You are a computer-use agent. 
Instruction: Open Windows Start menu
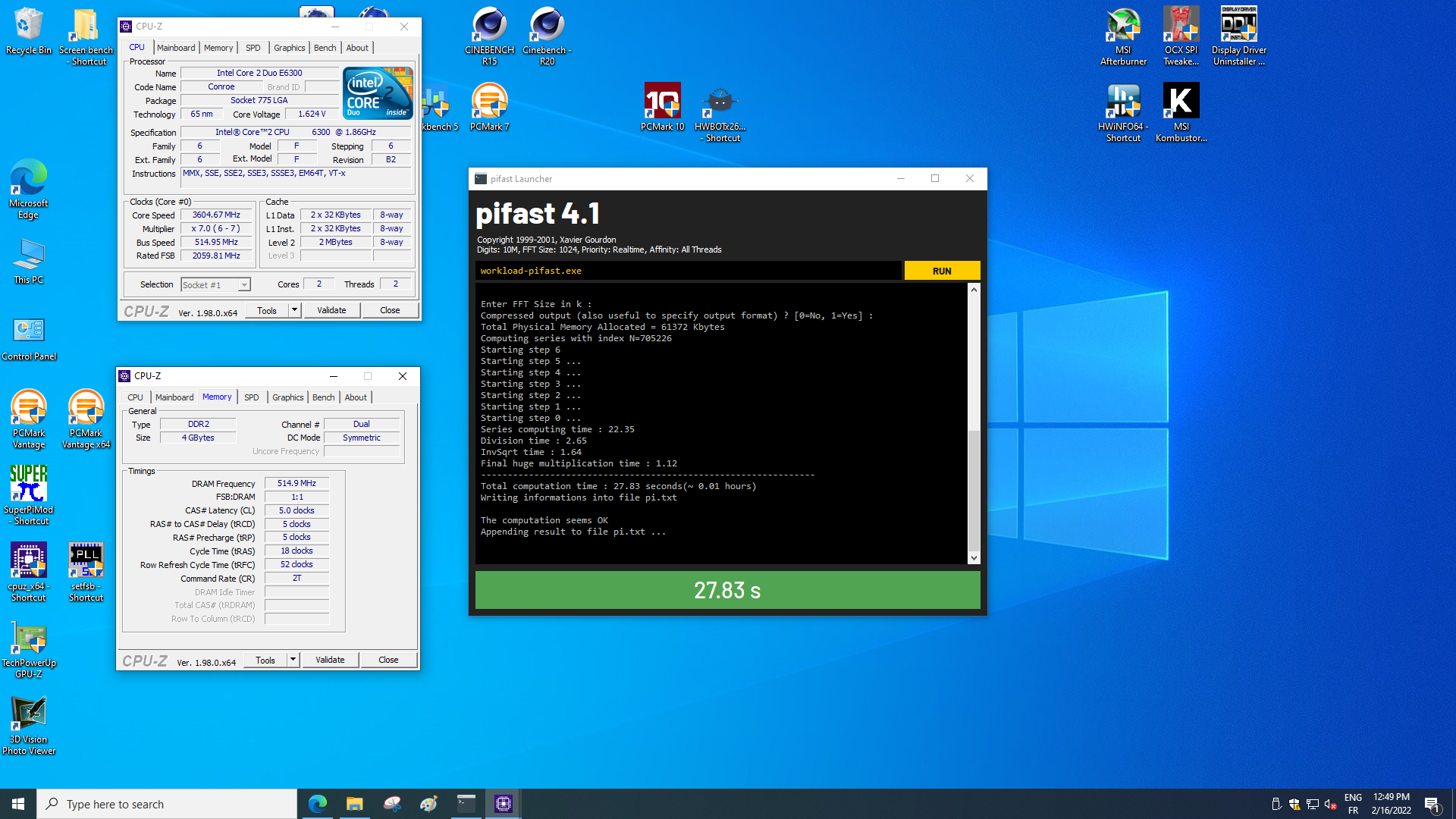click(18, 804)
